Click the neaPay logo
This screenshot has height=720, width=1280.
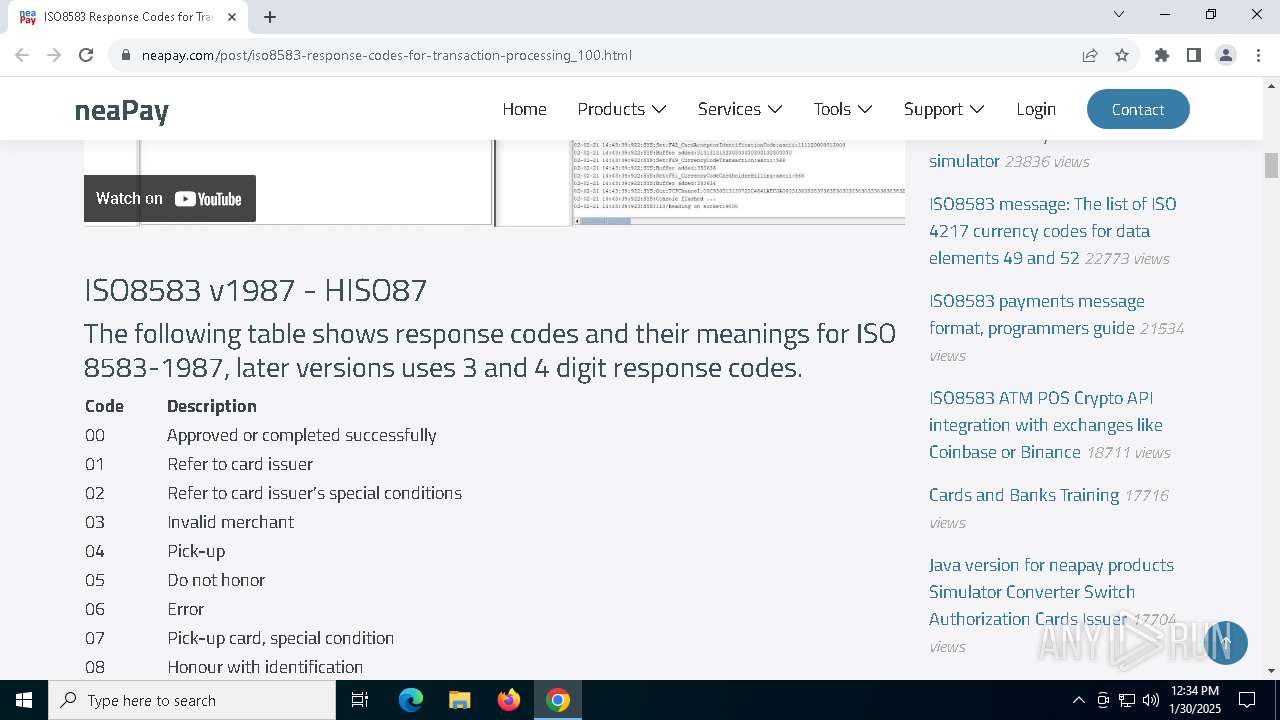coord(122,110)
